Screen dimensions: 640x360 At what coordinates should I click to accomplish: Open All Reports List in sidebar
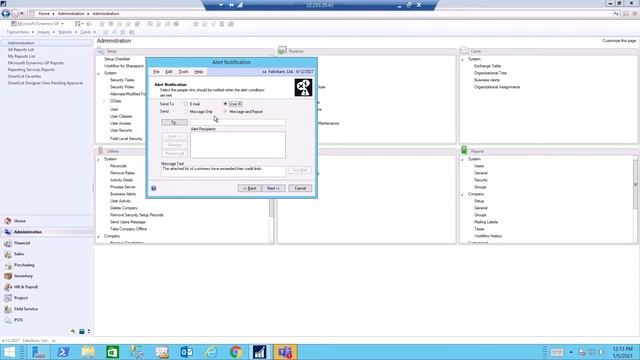tap(21, 50)
